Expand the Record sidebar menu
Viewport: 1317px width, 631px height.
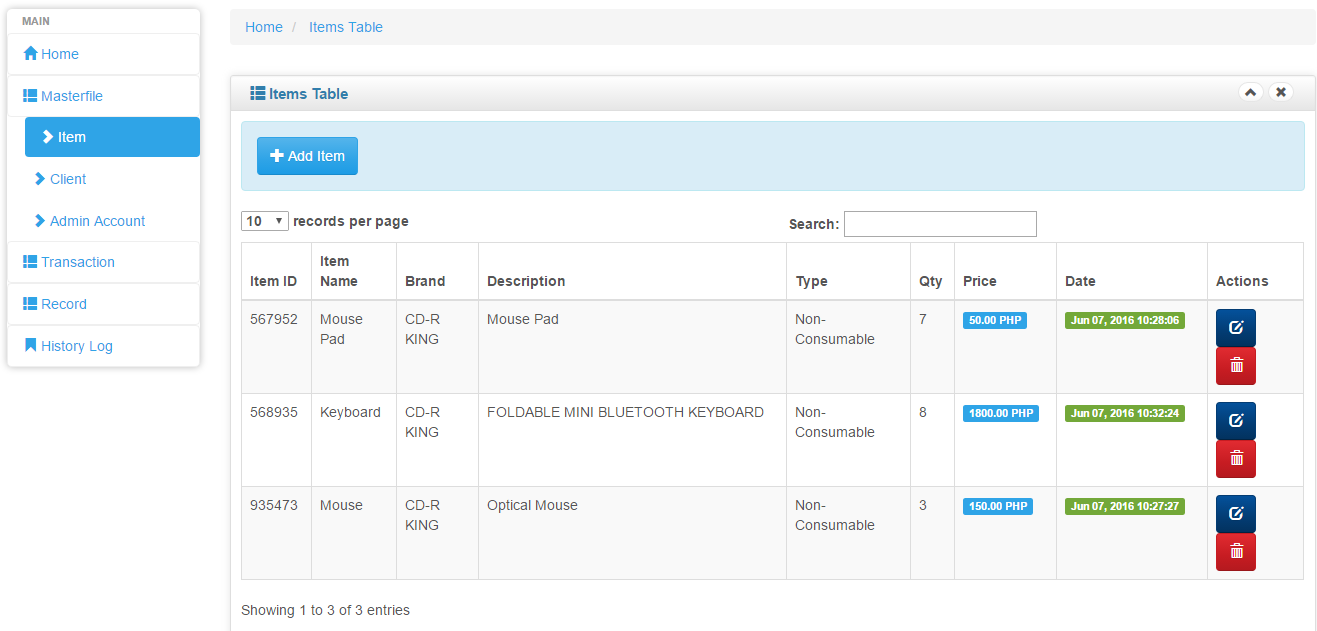pyautogui.click(x=63, y=304)
